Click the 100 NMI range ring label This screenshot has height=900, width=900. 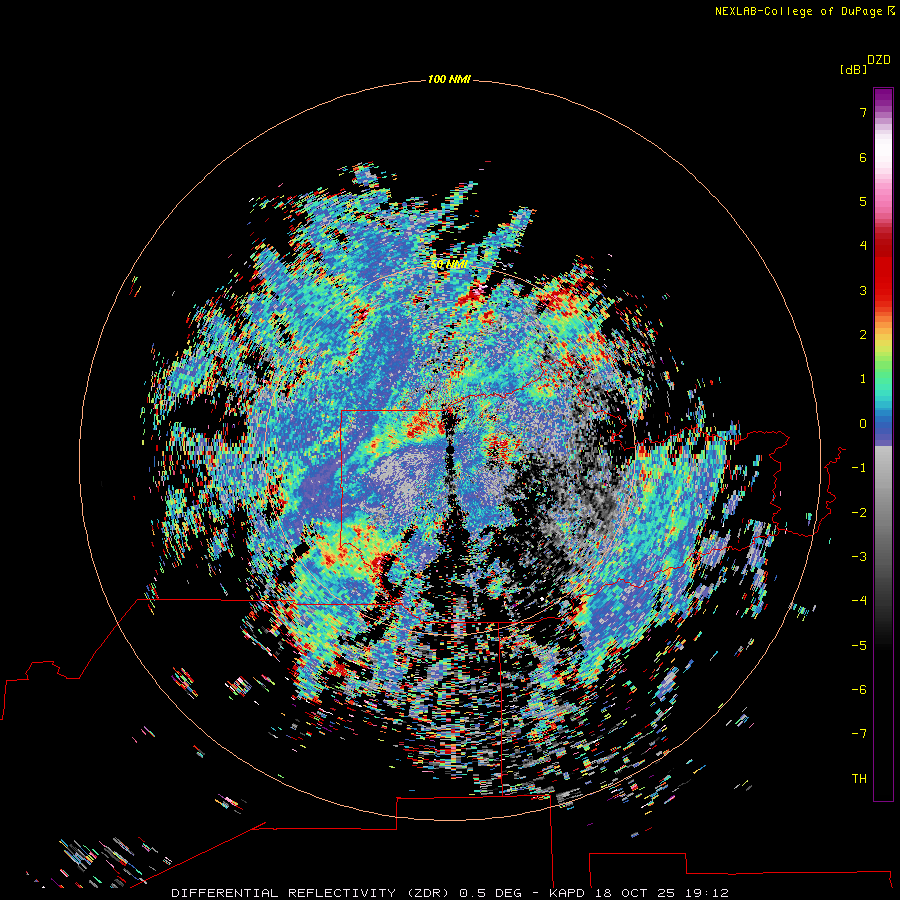coord(449,79)
